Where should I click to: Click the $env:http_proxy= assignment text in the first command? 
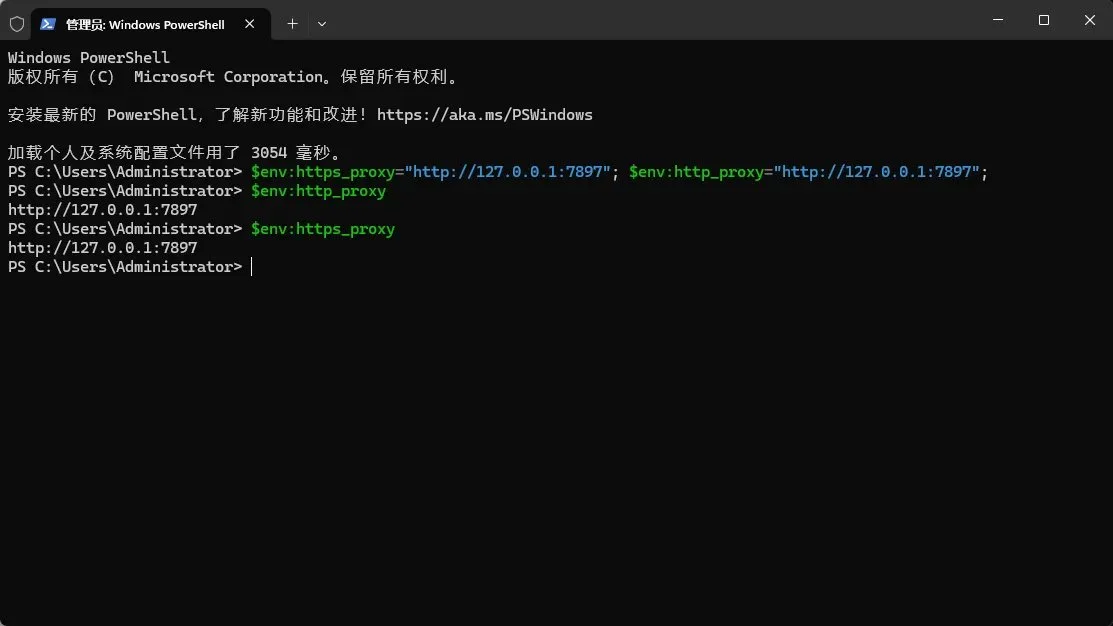click(701, 172)
